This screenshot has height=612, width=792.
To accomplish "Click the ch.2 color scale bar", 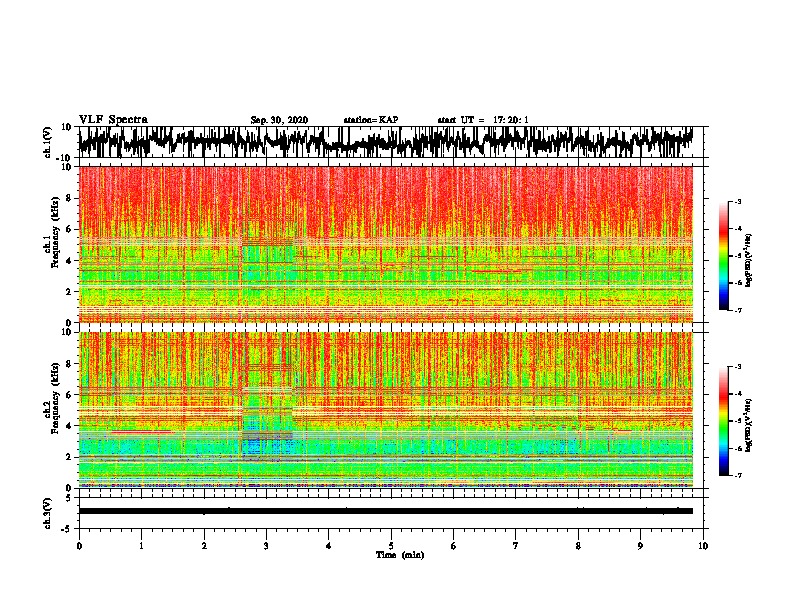I will point(723,421).
